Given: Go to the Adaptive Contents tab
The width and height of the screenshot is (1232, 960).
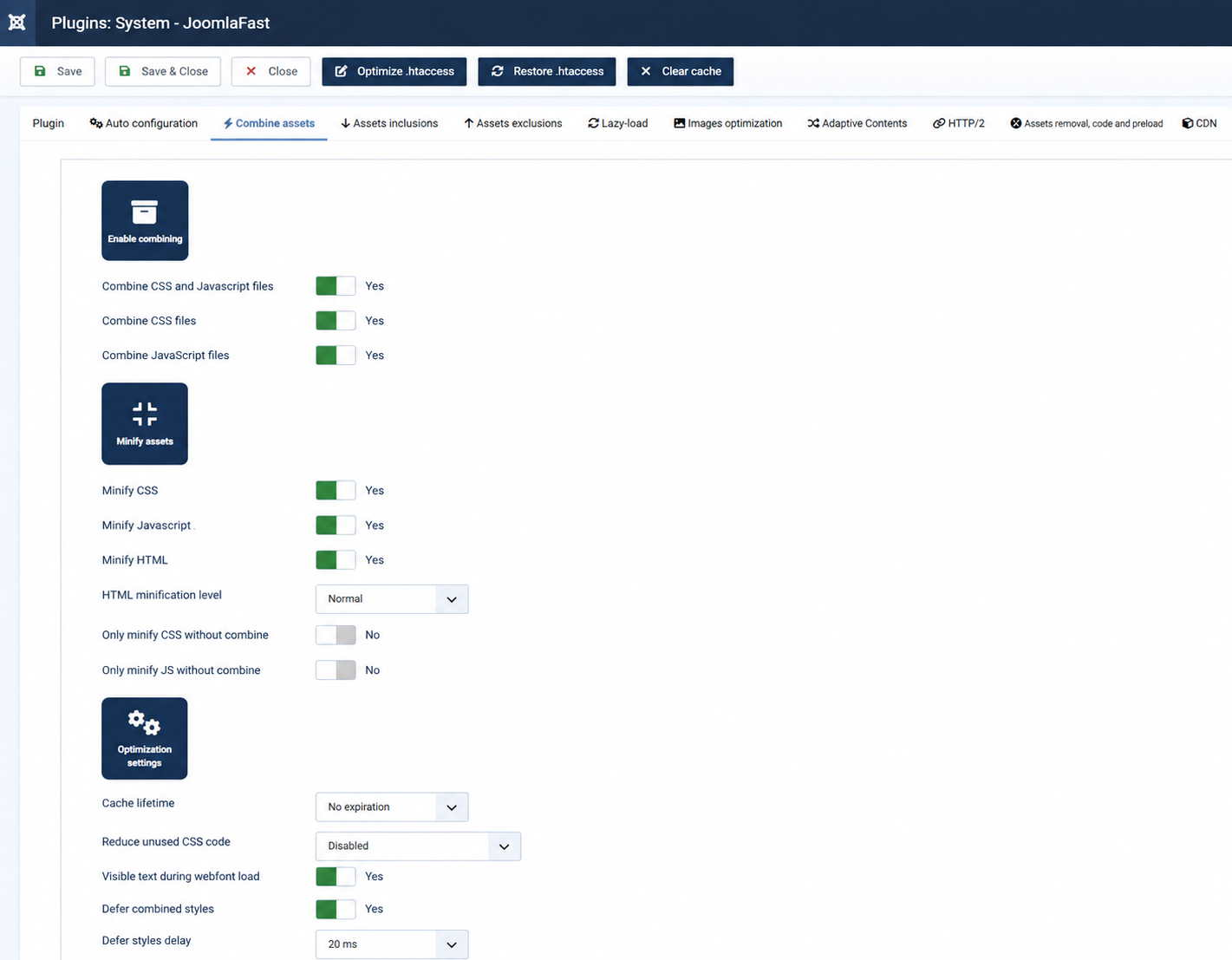Looking at the screenshot, I should 857,123.
